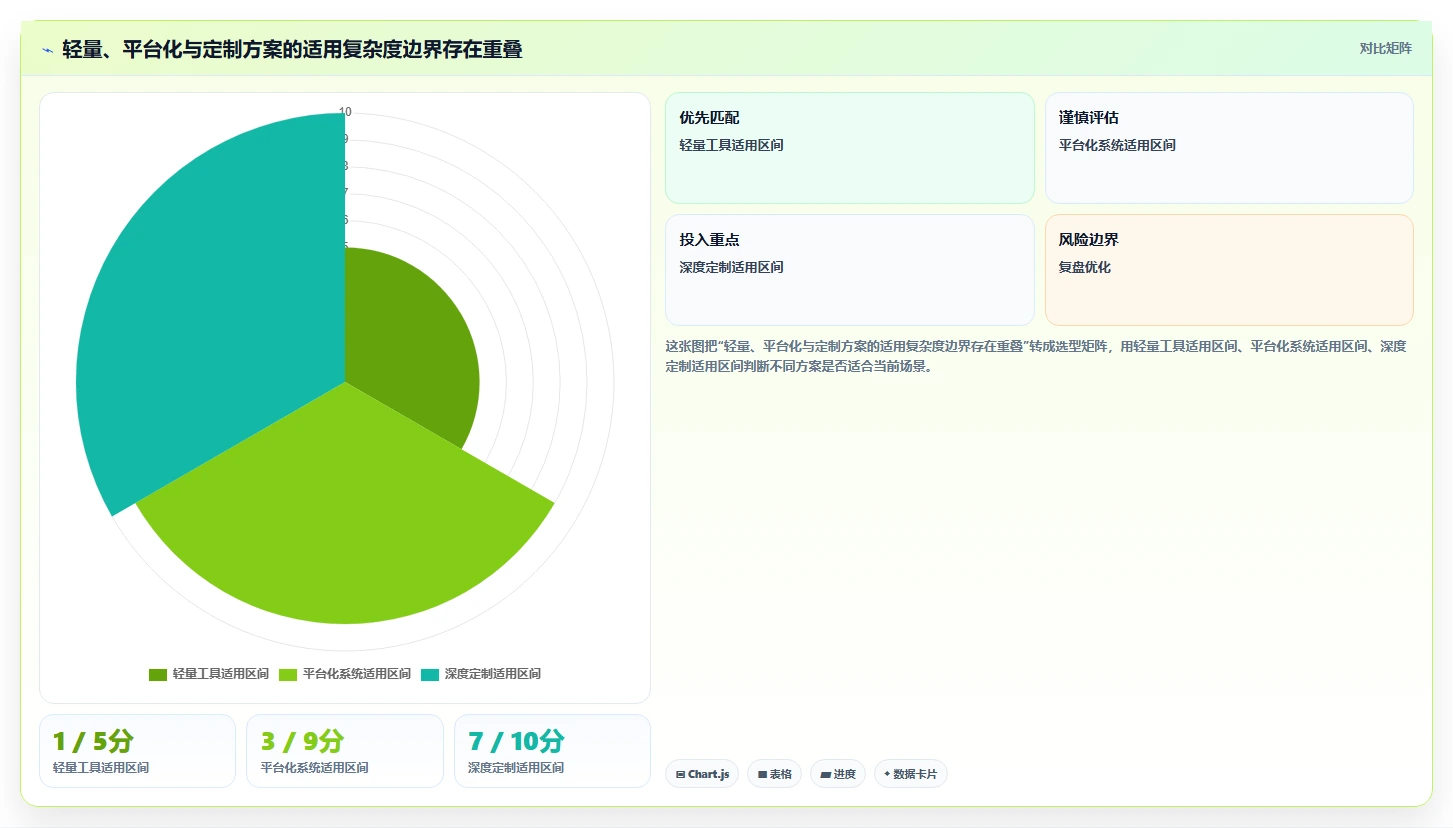Click the 表格 tag

tap(774, 774)
